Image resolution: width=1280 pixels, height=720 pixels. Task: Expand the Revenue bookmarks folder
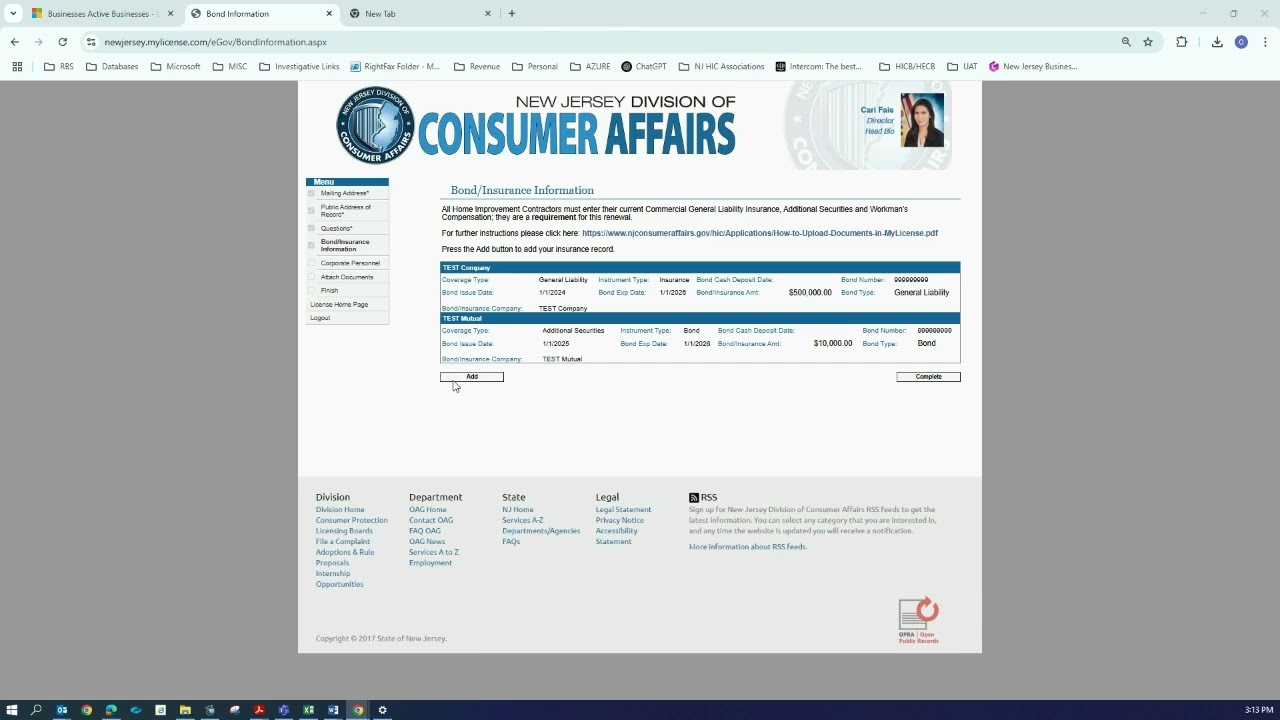tap(477, 66)
